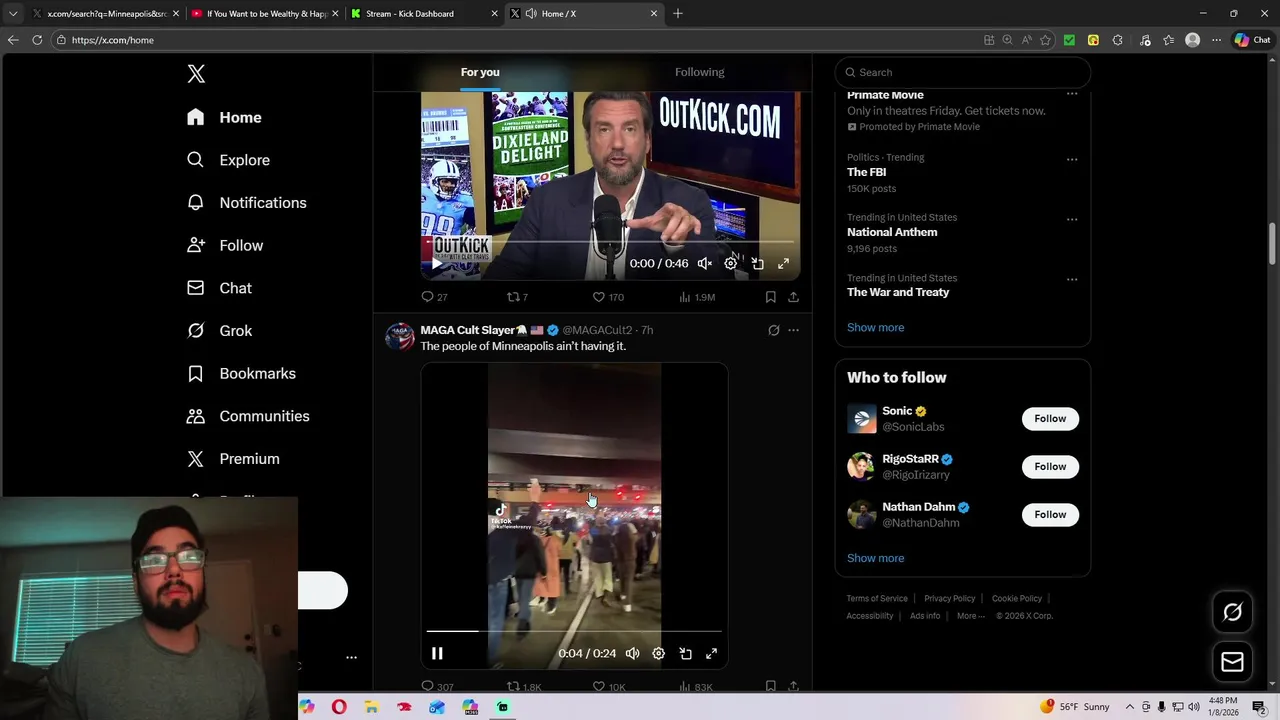
Task: Expand the More footer menu
Action: [x=970, y=616]
